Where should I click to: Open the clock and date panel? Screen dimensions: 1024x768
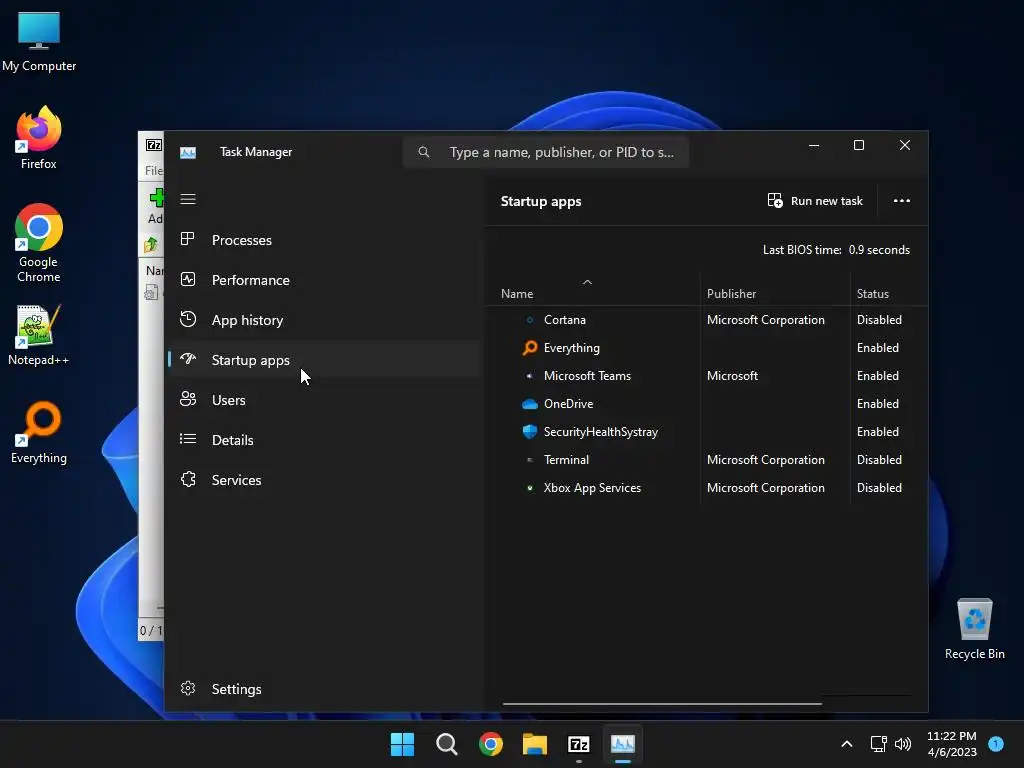[952, 744]
